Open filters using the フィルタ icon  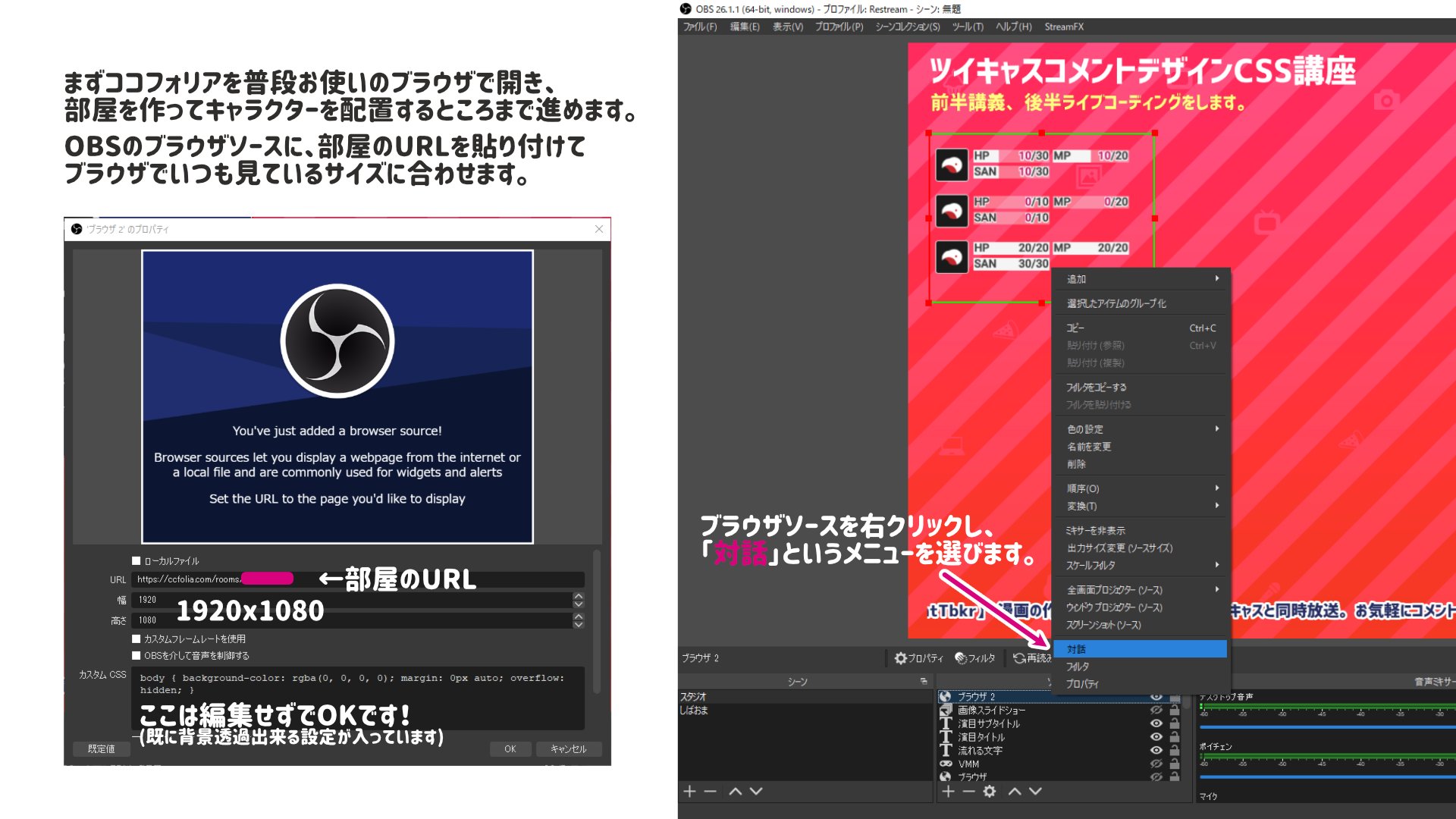pyautogui.click(x=962, y=658)
